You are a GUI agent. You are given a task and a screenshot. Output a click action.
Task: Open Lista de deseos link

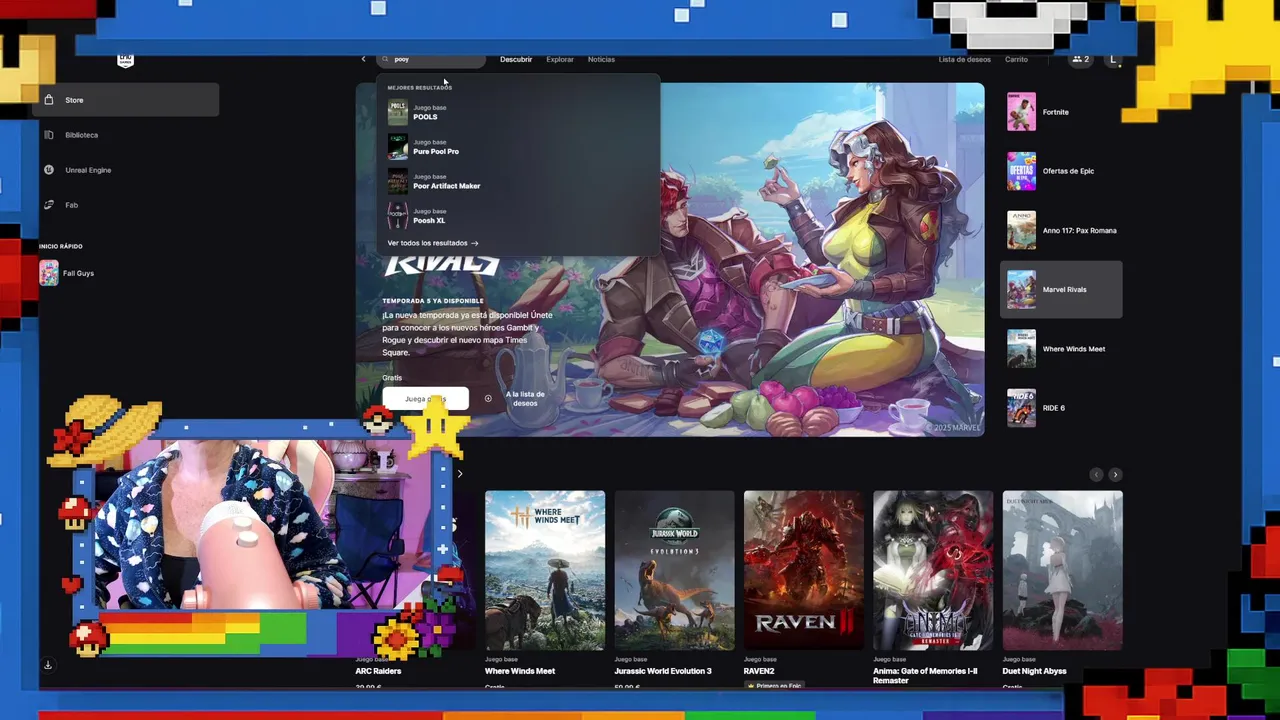click(964, 59)
